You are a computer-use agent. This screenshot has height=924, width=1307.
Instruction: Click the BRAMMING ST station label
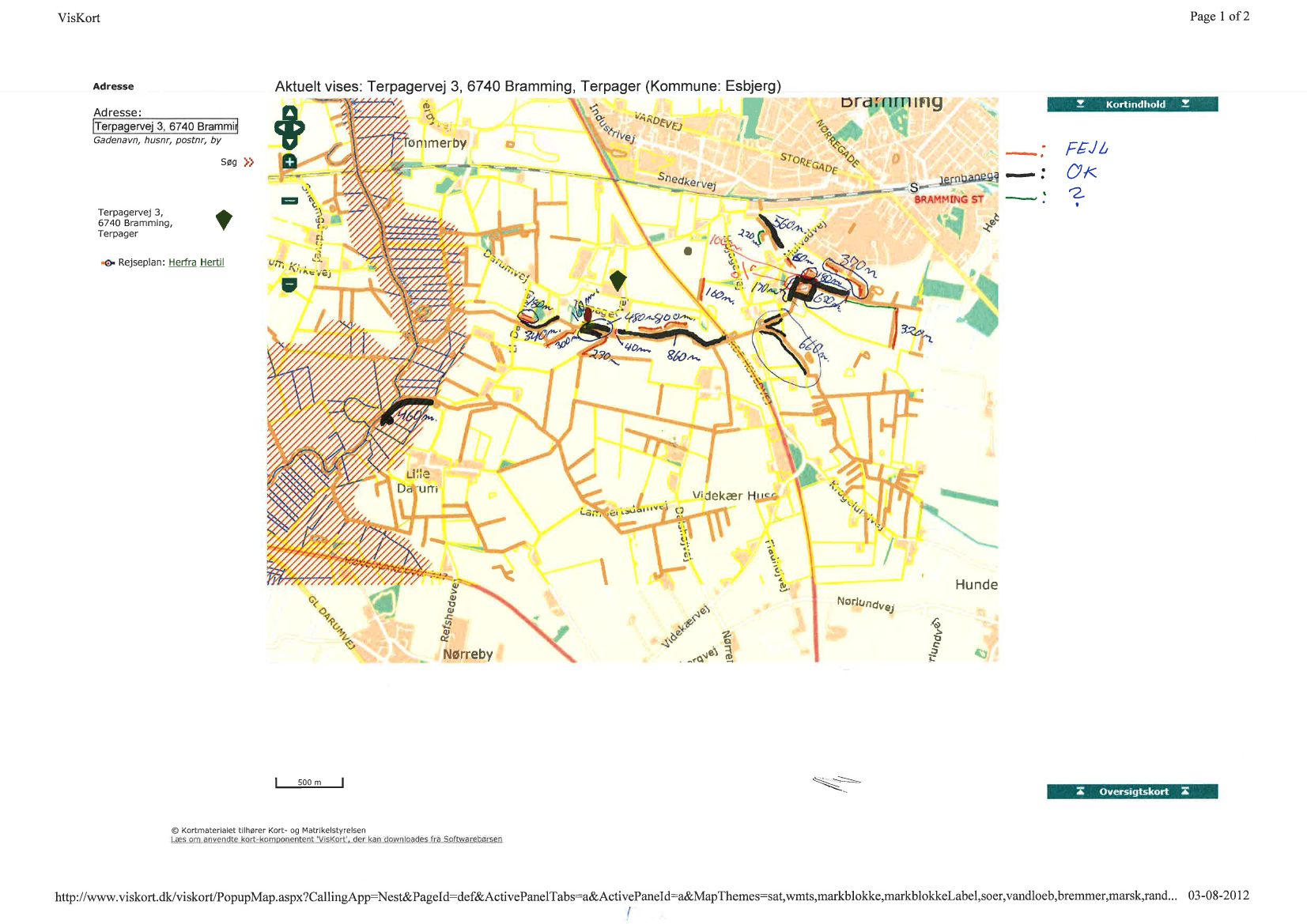pyautogui.click(x=949, y=199)
